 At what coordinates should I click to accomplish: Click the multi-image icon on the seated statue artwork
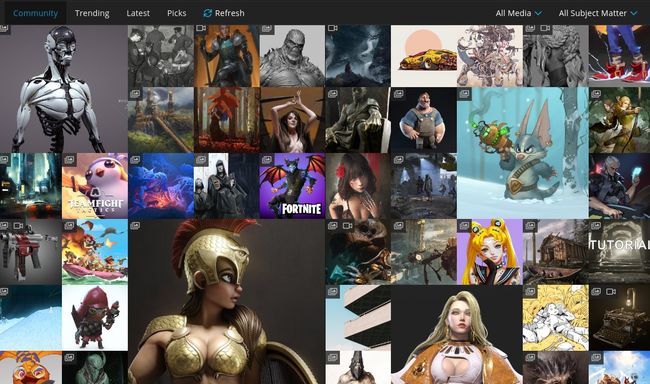332,94
